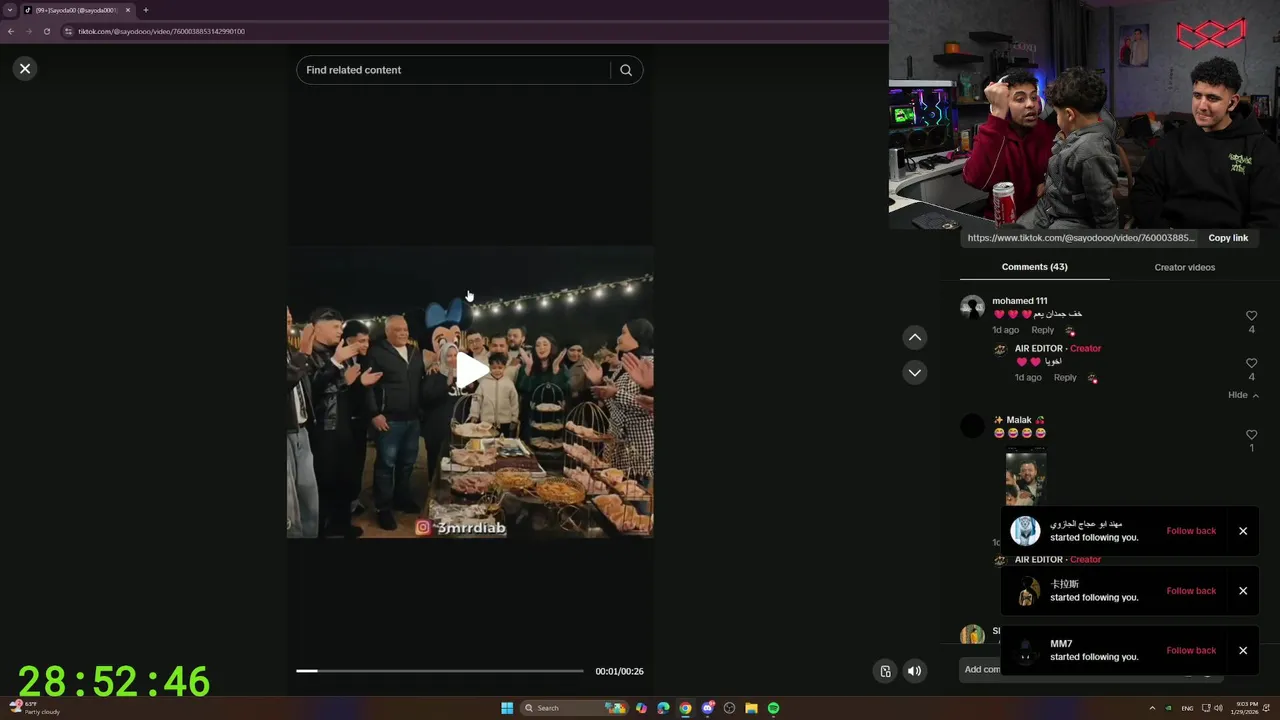Viewport: 1280px width, 720px height.
Task: Open browser tab search dropdown
Action: click(x=10, y=10)
